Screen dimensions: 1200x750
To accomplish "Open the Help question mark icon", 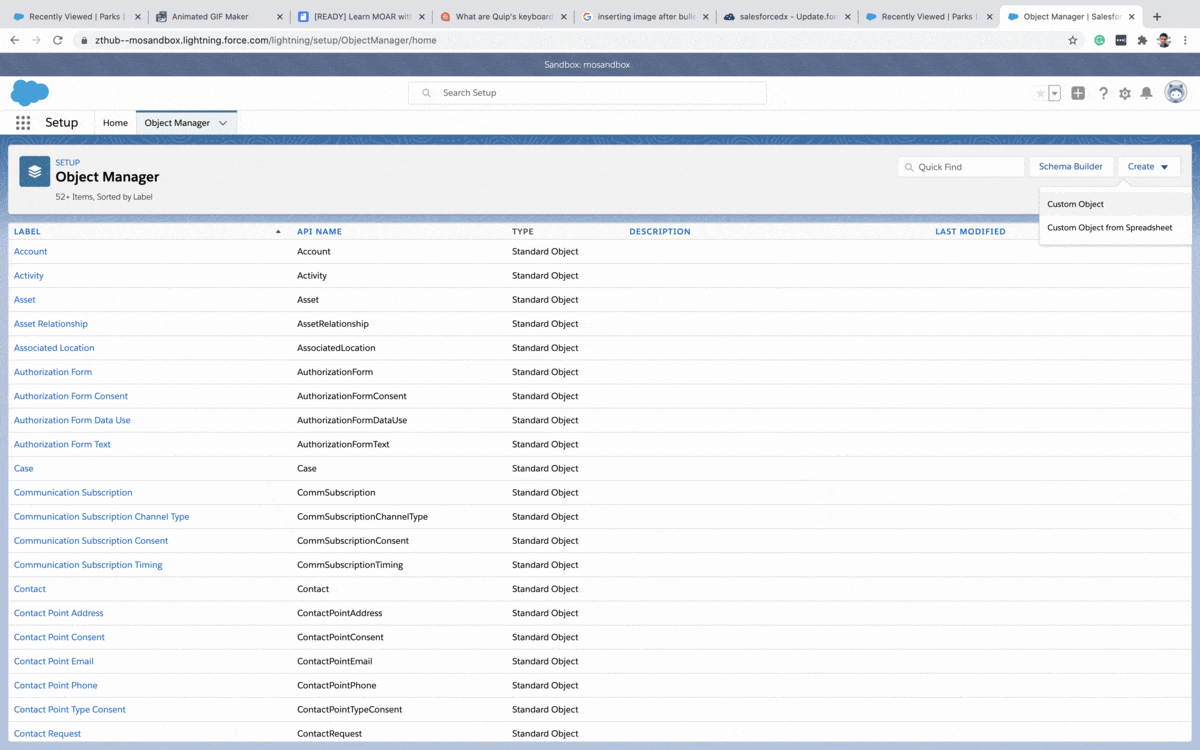I will click(1103, 93).
